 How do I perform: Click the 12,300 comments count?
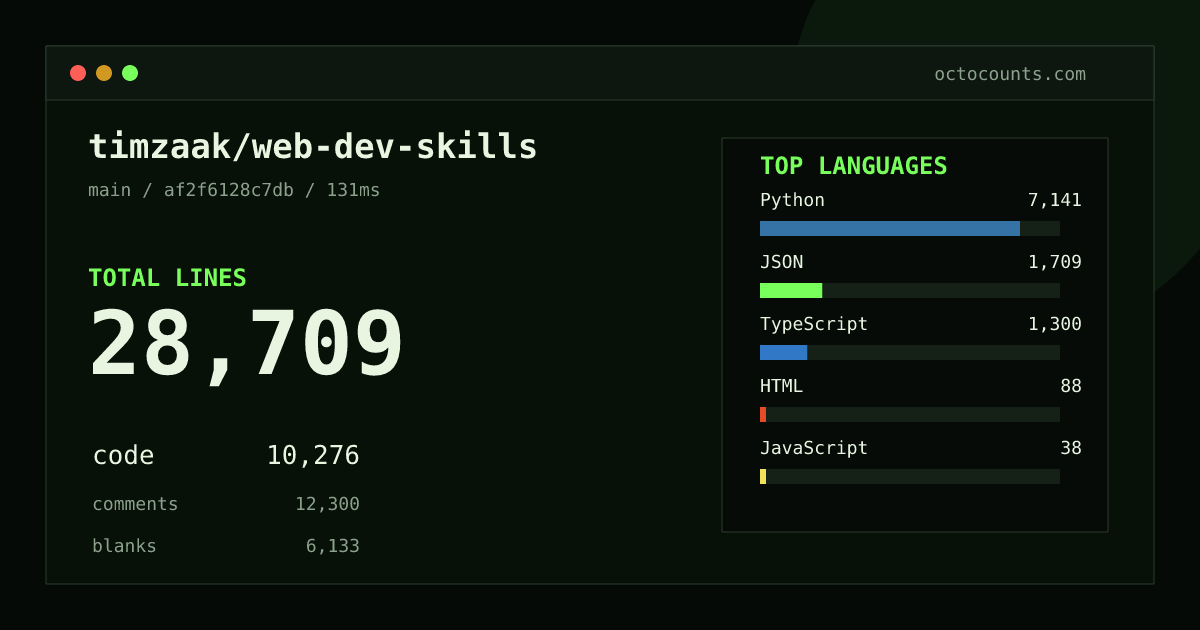(x=327, y=504)
